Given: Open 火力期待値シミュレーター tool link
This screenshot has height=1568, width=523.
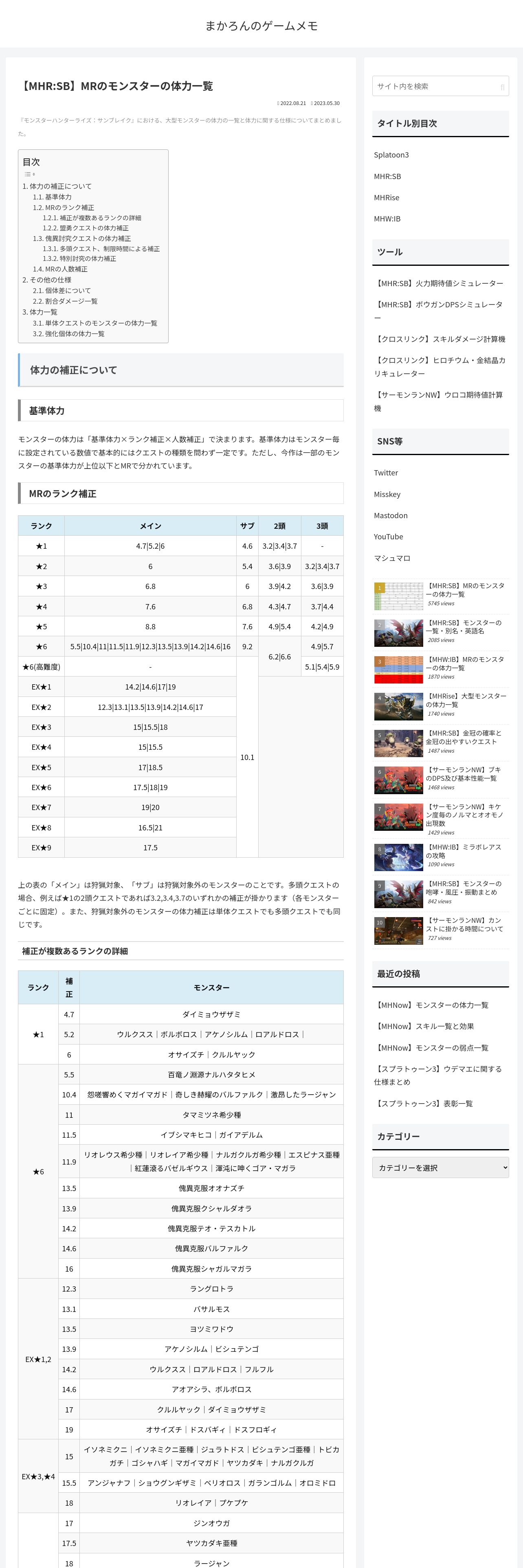Looking at the screenshot, I should click(438, 284).
